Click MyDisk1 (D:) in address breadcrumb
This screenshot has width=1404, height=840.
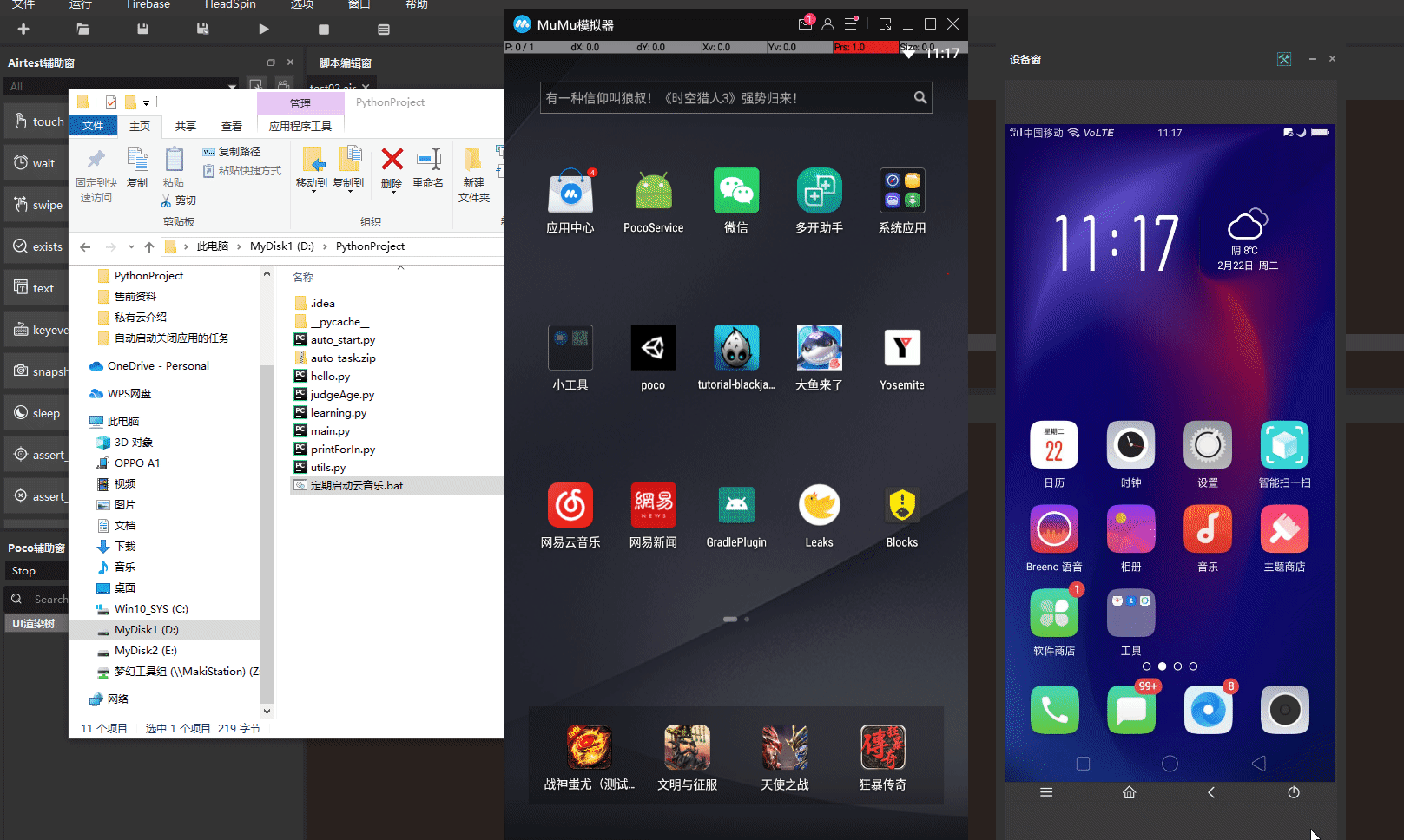click(282, 246)
